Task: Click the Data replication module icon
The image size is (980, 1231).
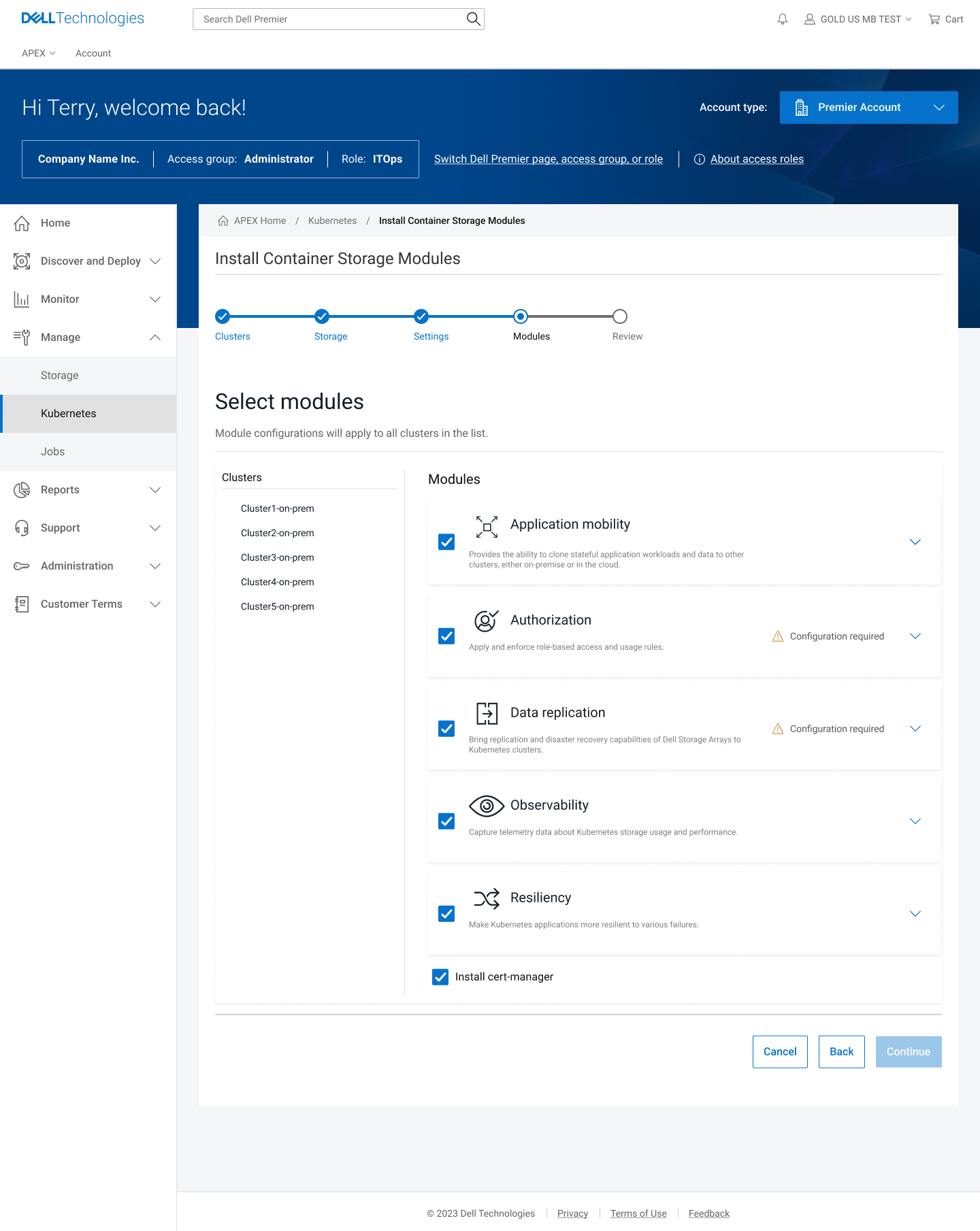Action: coord(487,713)
